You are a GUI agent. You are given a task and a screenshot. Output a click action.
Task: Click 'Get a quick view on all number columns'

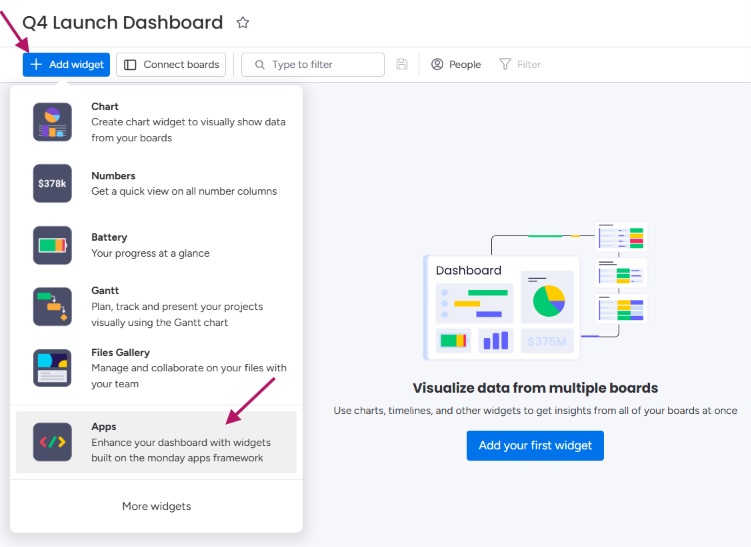coord(184,192)
